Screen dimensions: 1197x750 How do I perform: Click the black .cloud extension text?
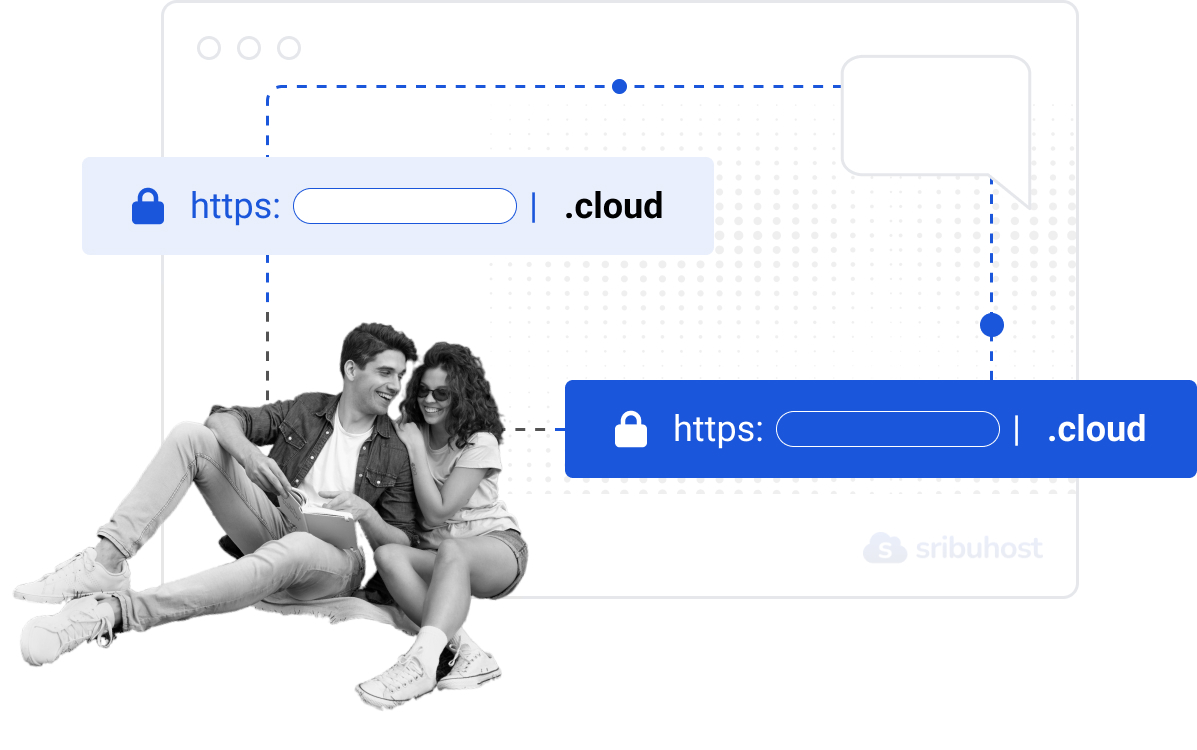pos(614,206)
